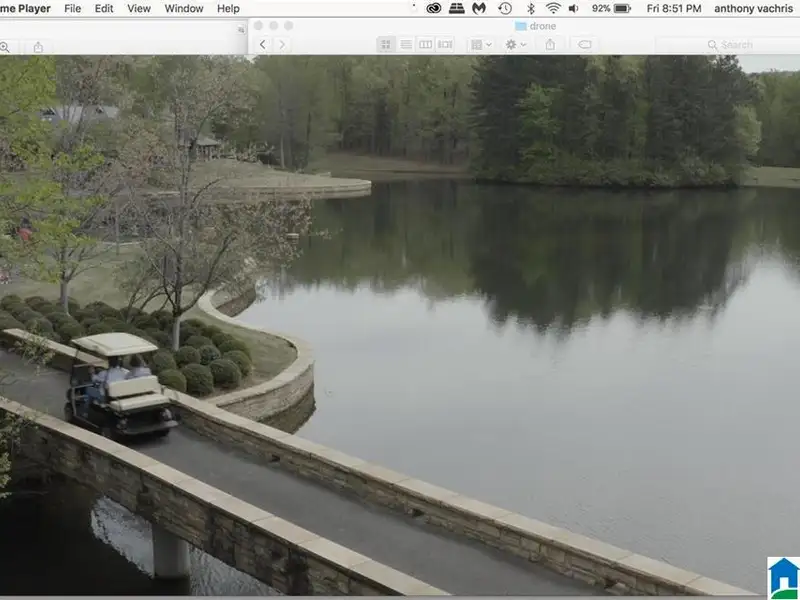Click the Time Machine menu bar icon
This screenshot has height=600, width=800.
(x=505, y=8)
